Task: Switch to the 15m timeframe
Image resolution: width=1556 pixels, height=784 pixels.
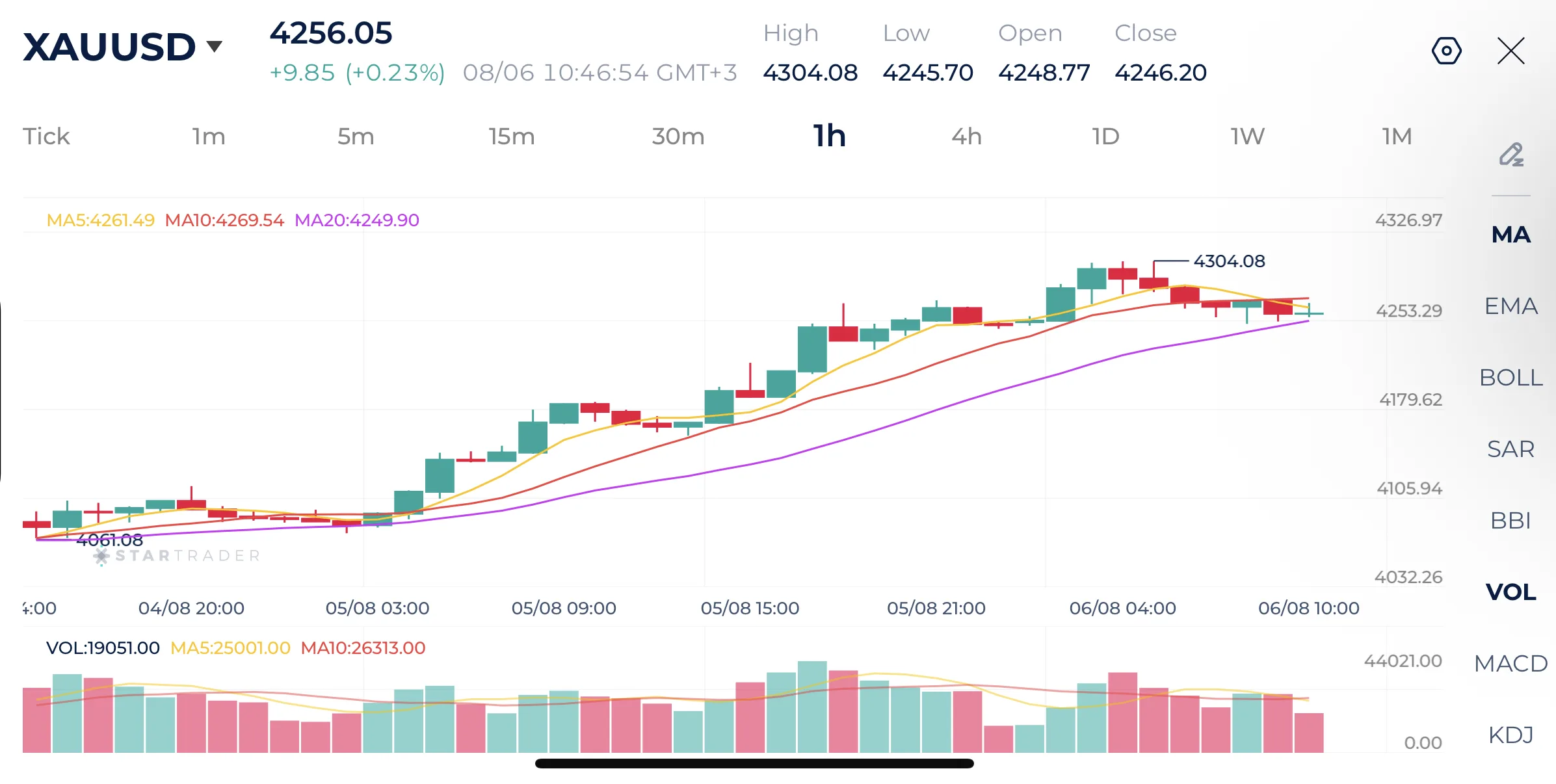Action: pos(512,137)
